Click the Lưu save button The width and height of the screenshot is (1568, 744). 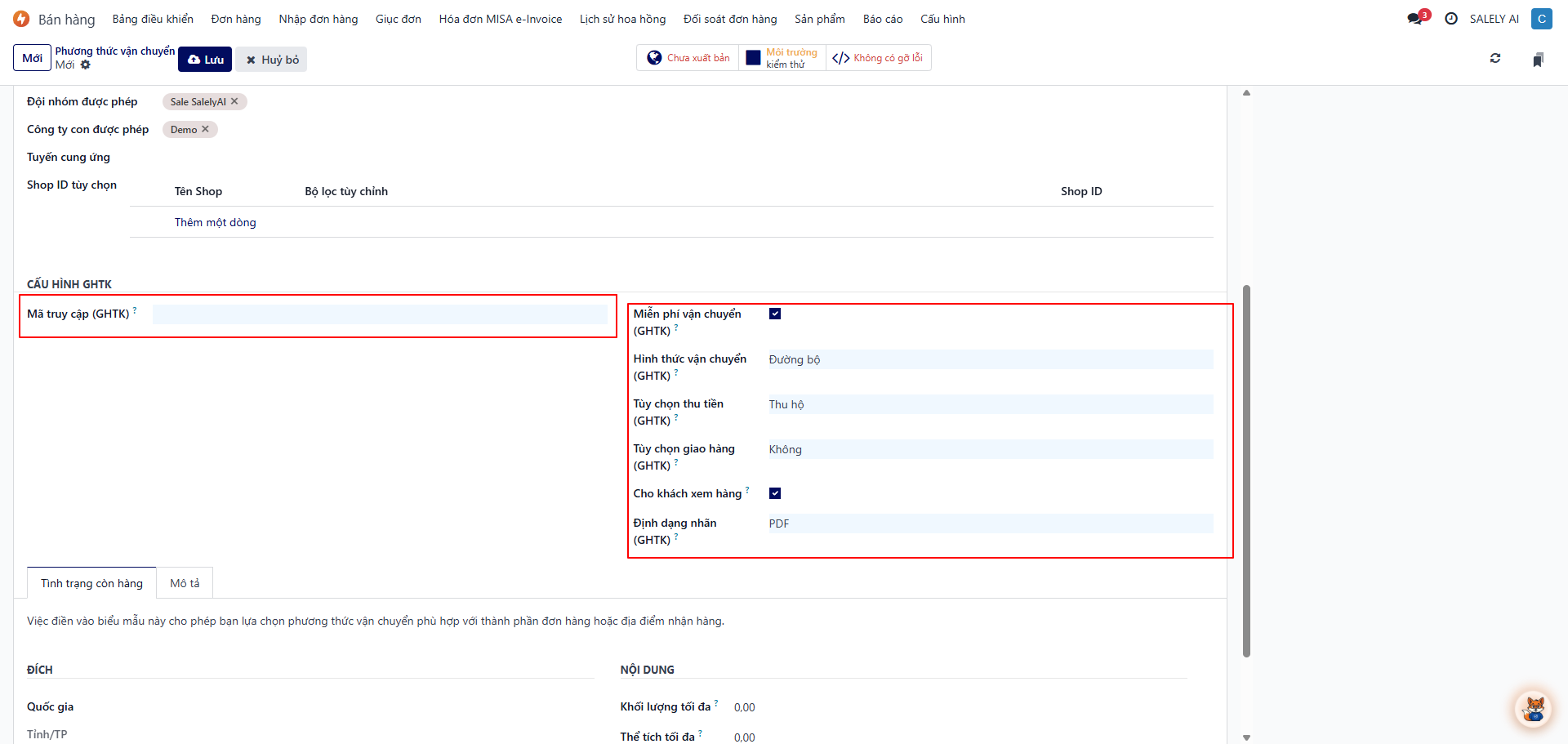point(205,60)
